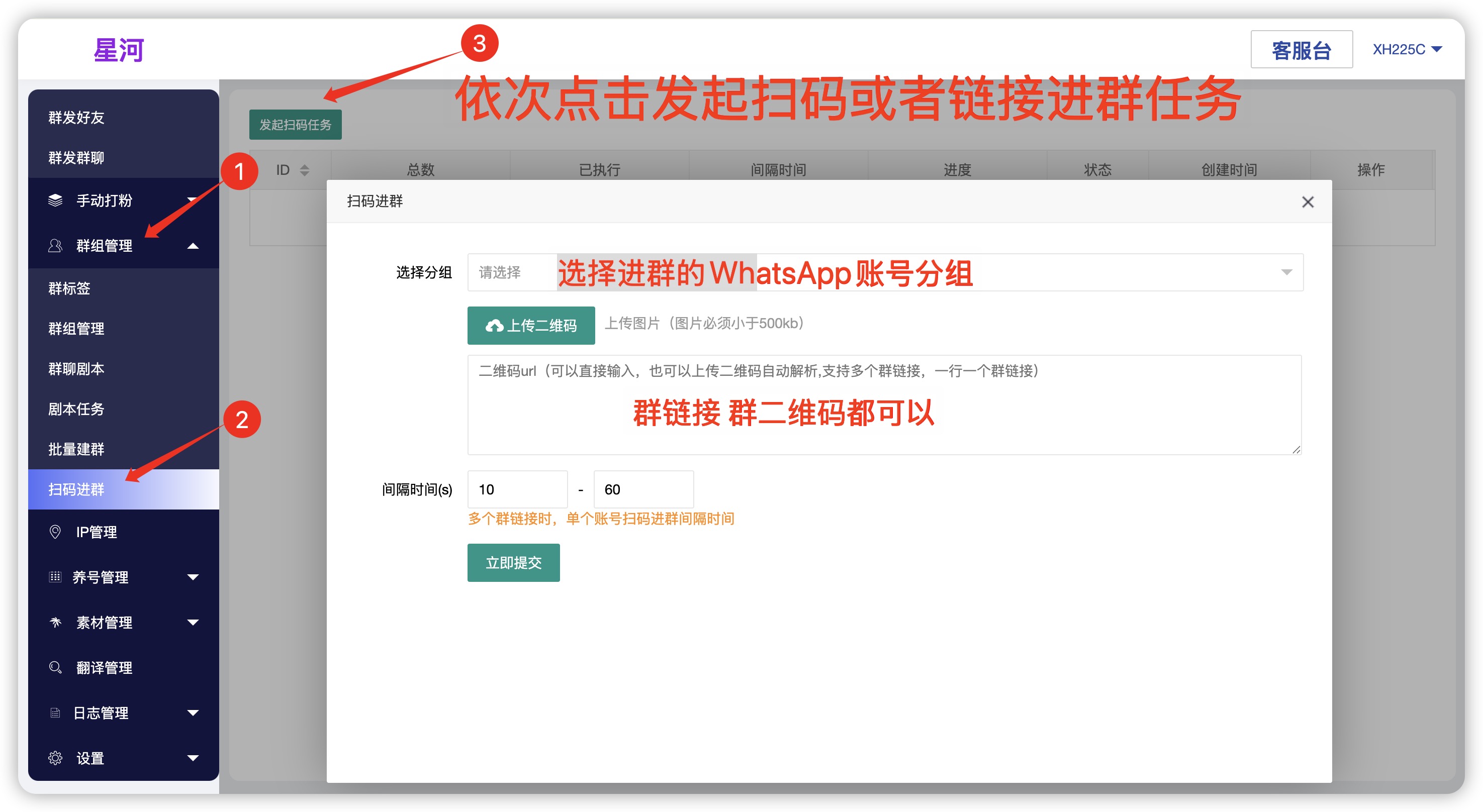Open the 选择分组 dropdown
The image size is (1483, 812).
coord(885,272)
